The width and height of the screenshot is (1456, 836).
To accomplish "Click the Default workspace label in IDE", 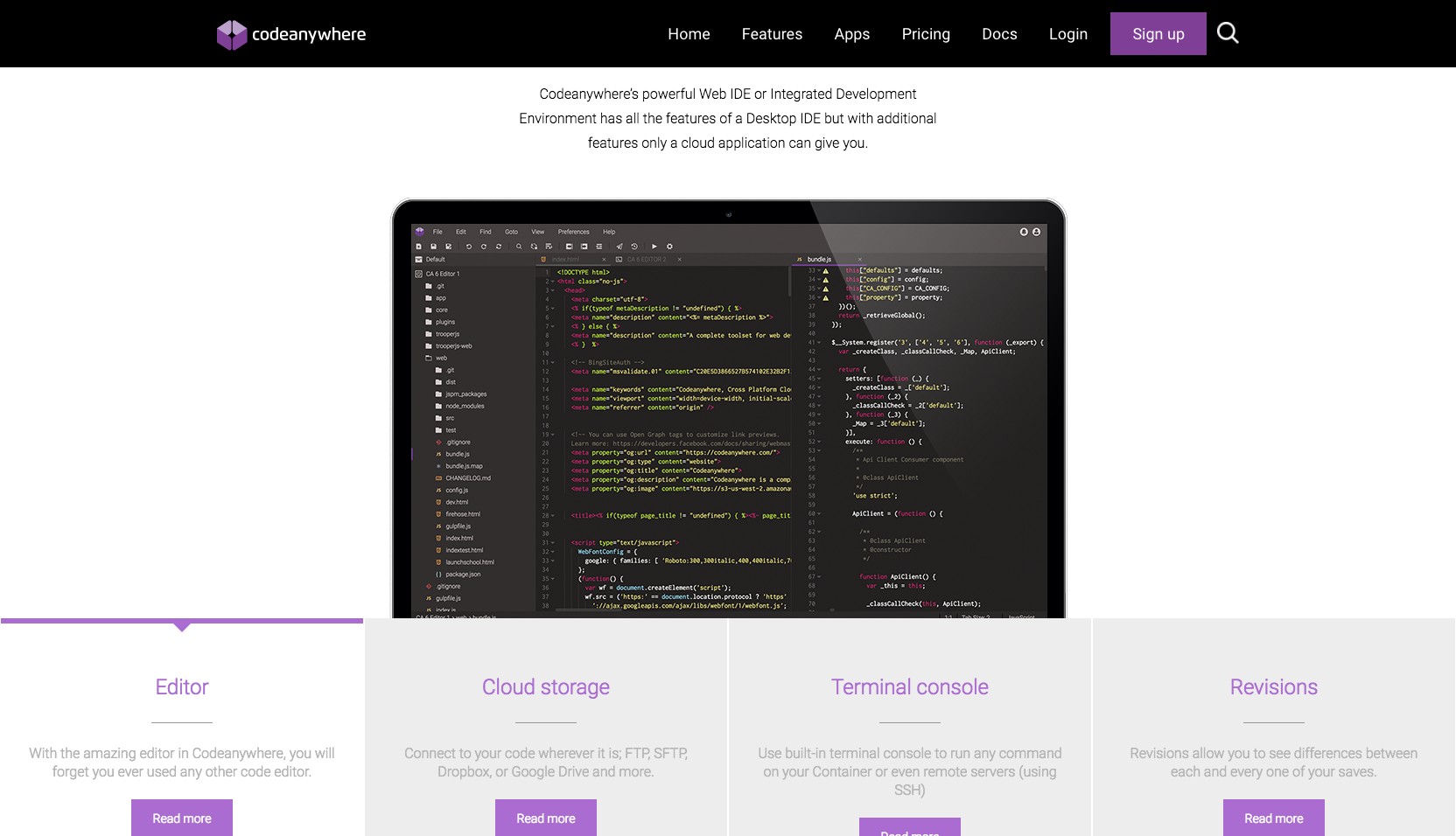I will 435,260.
